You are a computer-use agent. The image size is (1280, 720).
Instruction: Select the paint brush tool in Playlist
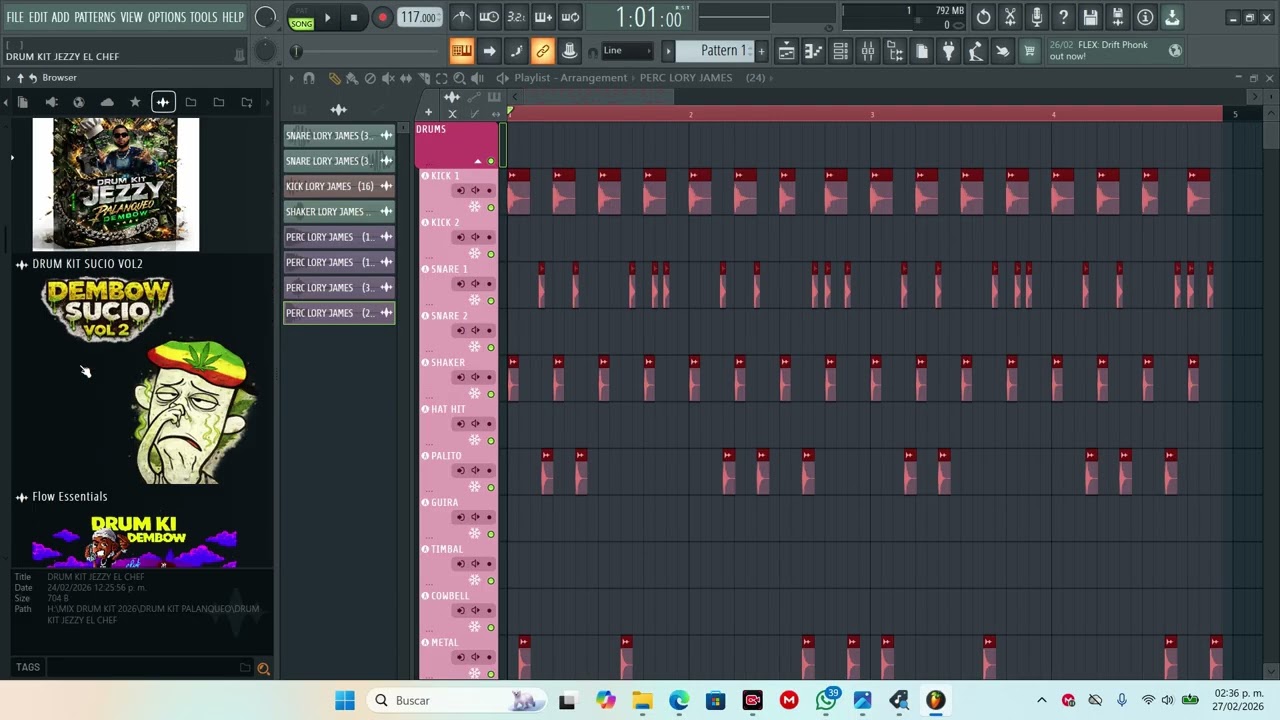(351, 78)
